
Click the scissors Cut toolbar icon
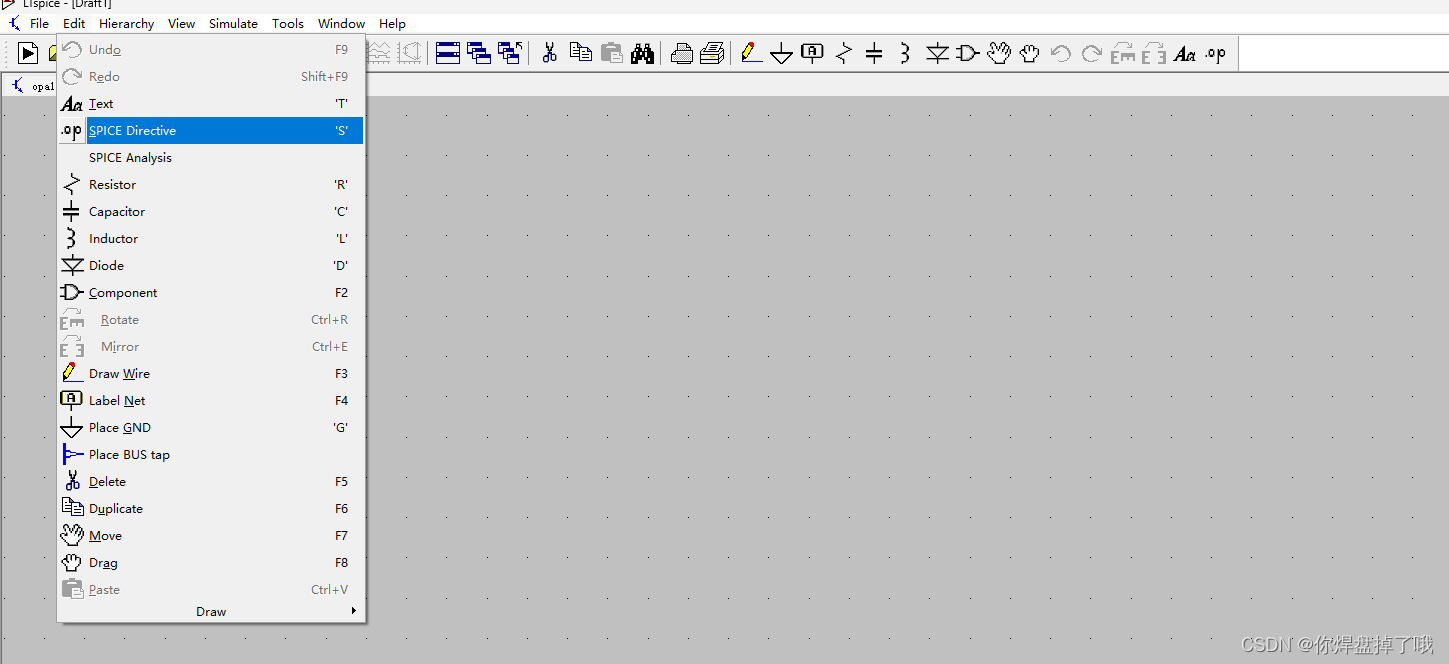pyautogui.click(x=549, y=53)
